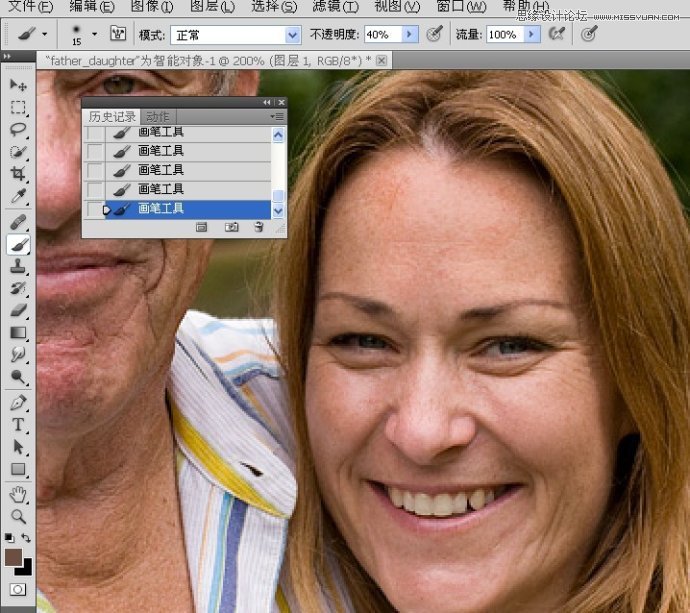Select the Brush tool in toolbox
Screen dimensions: 690x613
[x=18, y=245]
